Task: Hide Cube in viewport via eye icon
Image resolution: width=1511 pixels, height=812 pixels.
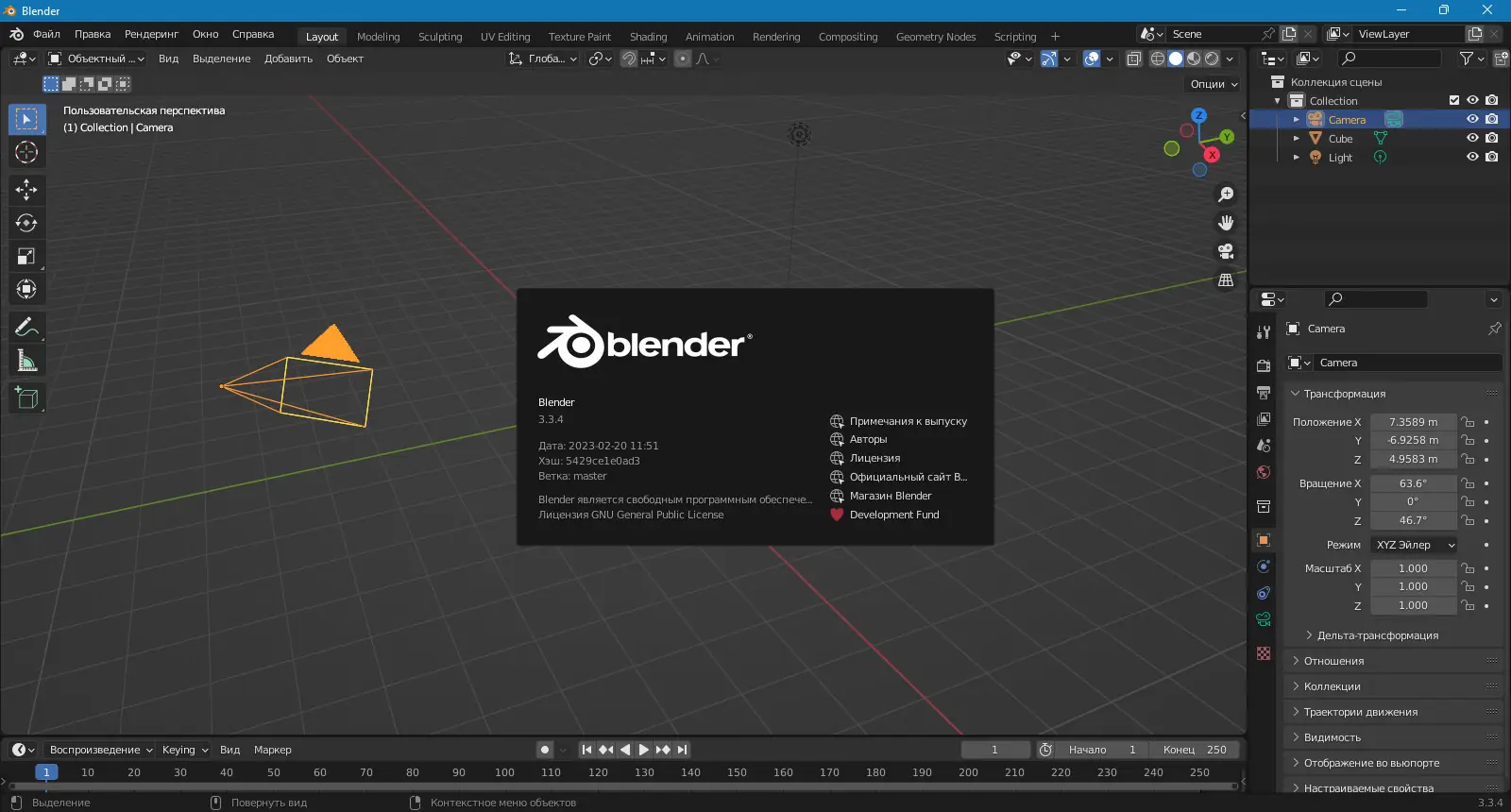Action: point(1472,139)
